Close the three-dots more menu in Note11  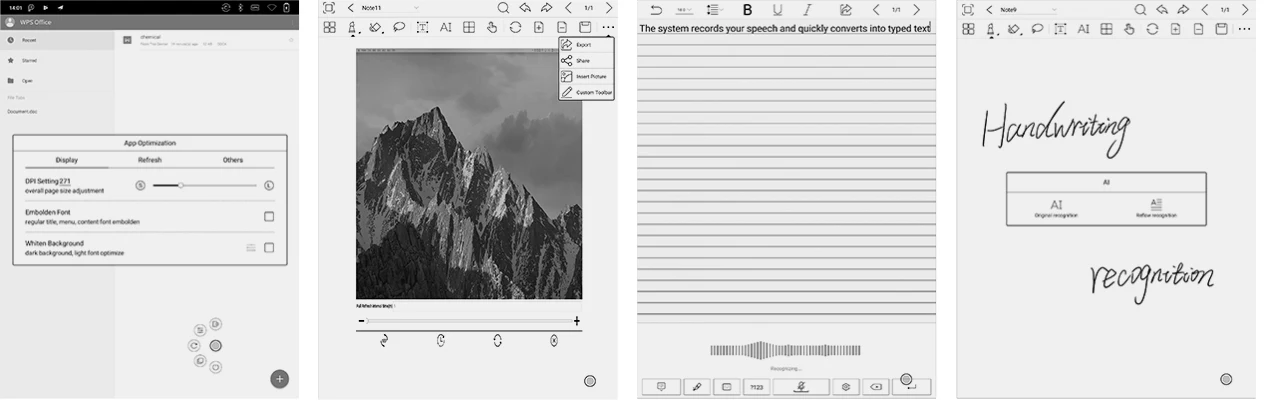click(607, 28)
